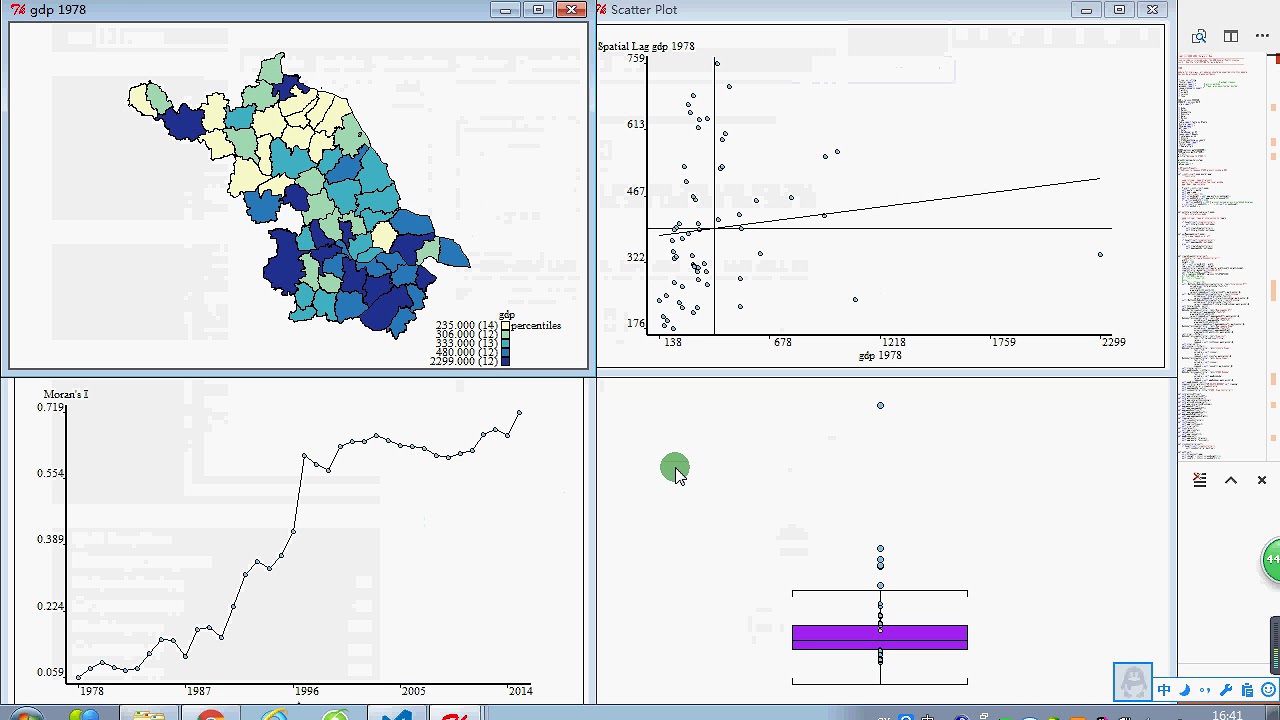Image resolution: width=1280 pixels, height=720 pixels.
Task: Click the 2014 x-axis tick label
Action: point(520,691)
